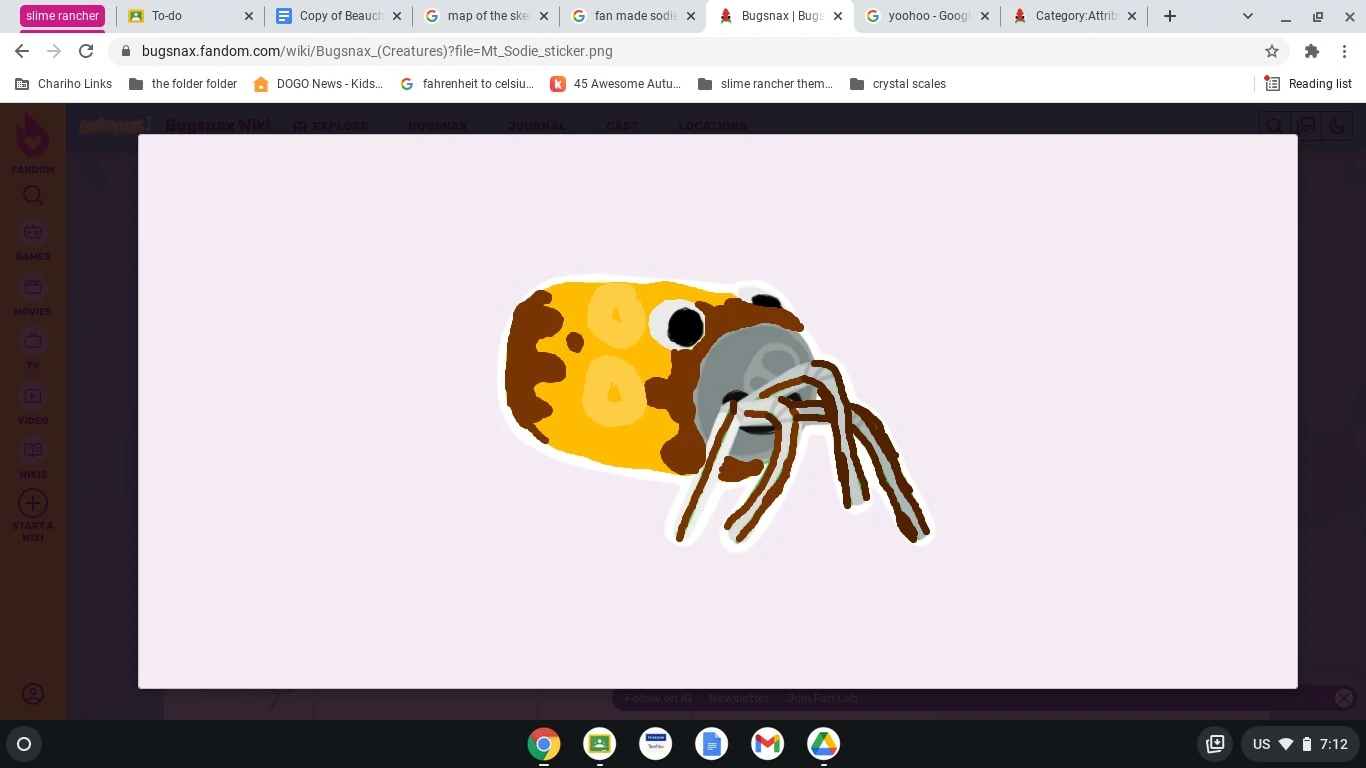The width and height of the screenshot is (1366, 768).
Task: Open Google Classroom shelf icon
Action: (x=599, y=744)
